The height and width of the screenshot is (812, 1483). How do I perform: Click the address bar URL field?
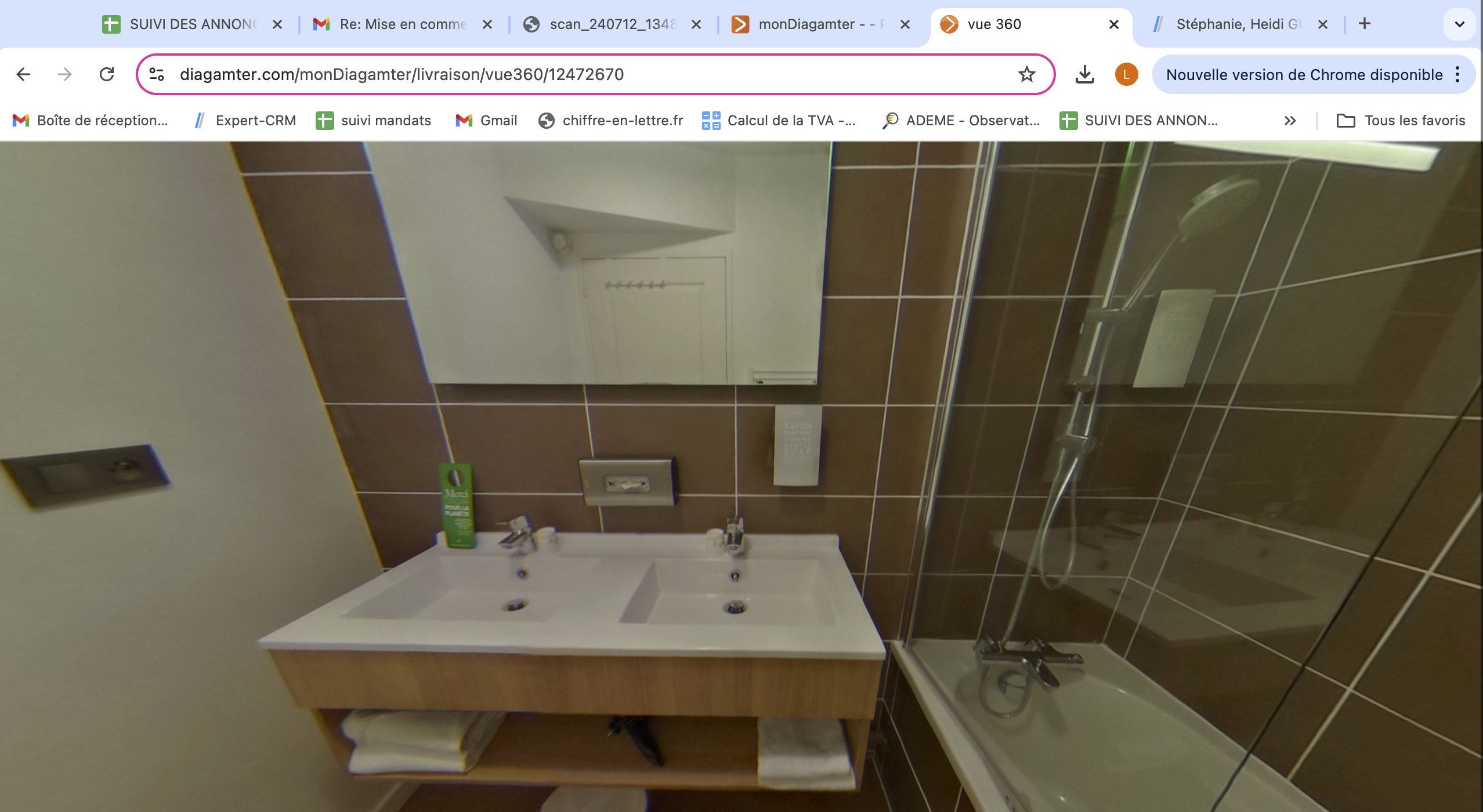tap(522, 74)
